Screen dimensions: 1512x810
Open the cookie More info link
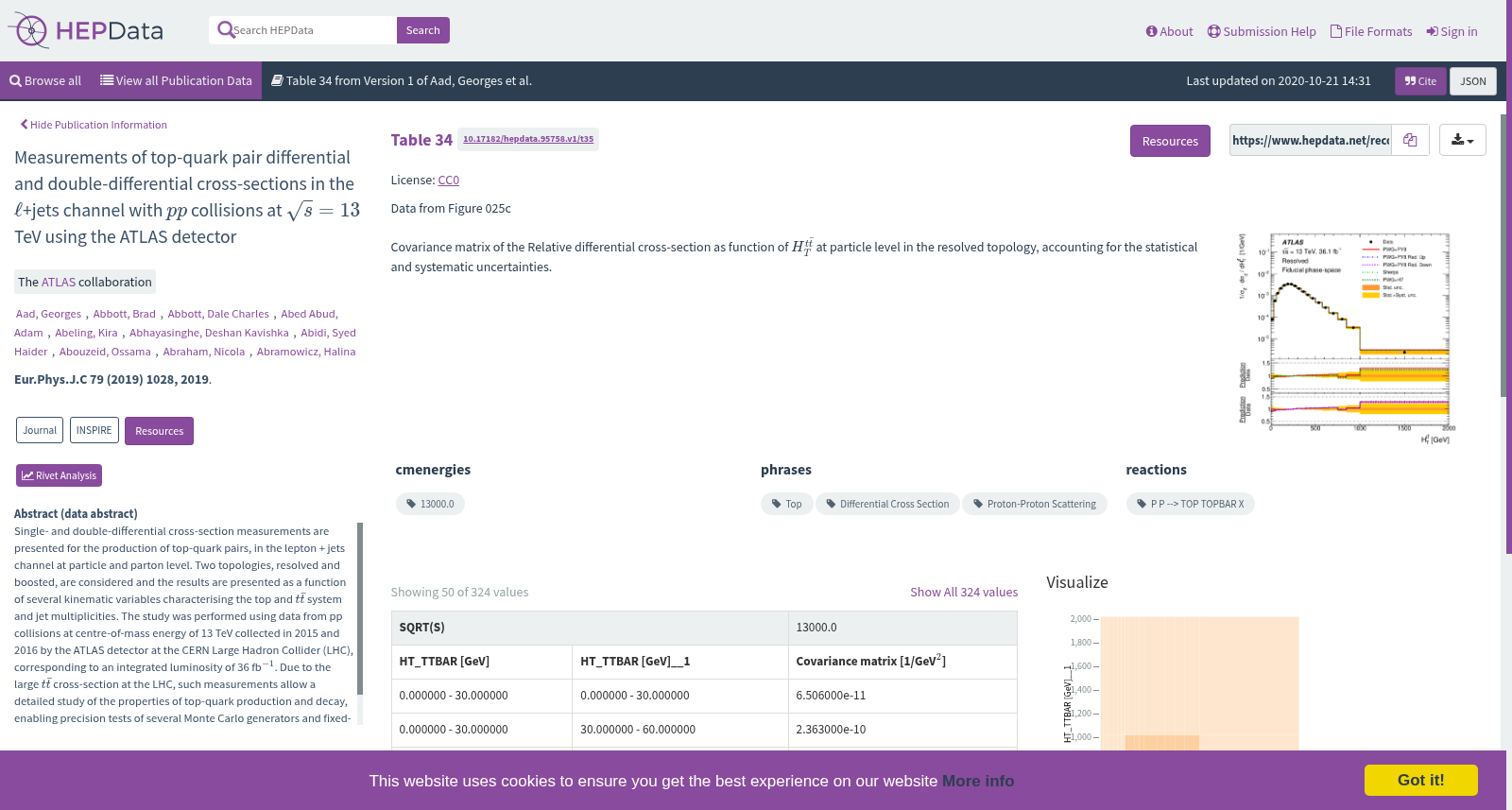[x=978, y=781]
